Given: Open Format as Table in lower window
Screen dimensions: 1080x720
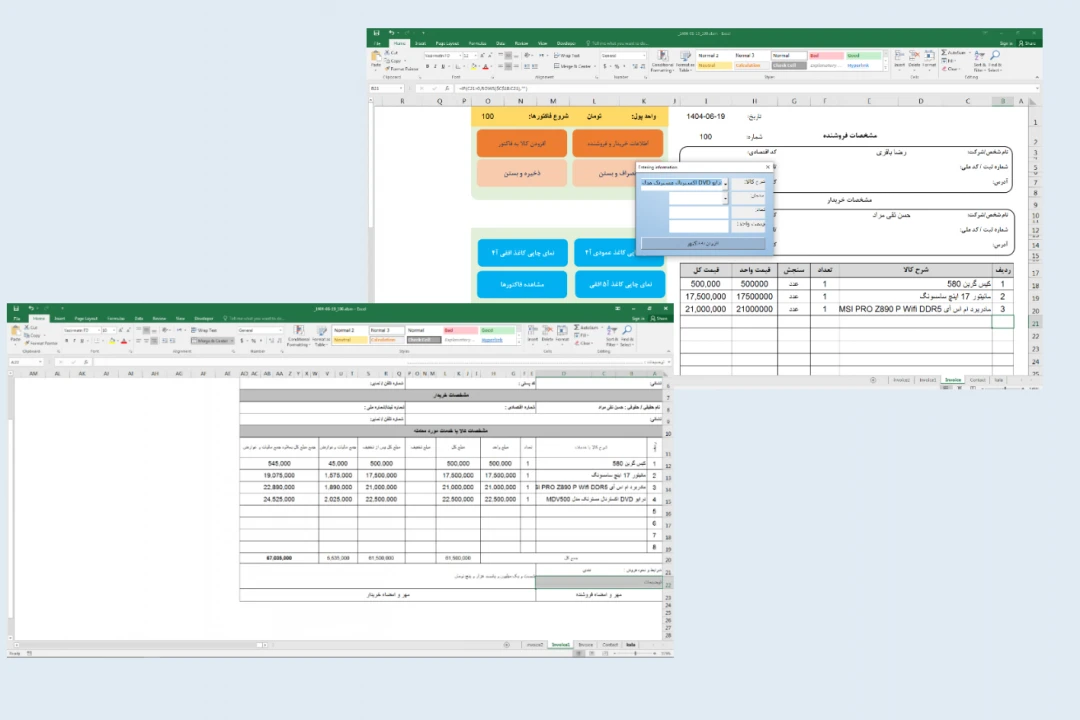Looking at the screenshot, I should click(x=321, y=336).
